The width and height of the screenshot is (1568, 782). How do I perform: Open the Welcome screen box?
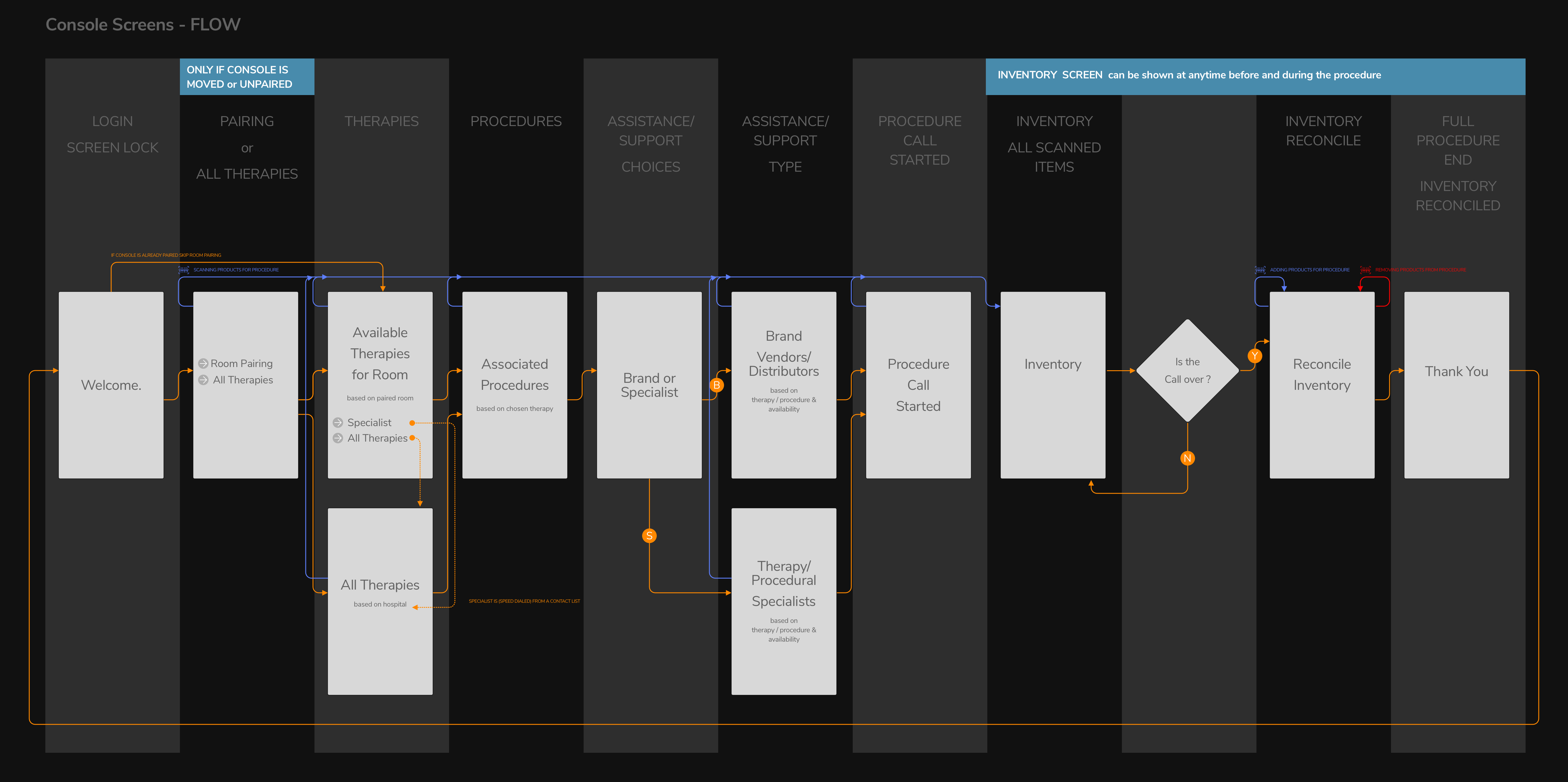[x=111, y=385]
